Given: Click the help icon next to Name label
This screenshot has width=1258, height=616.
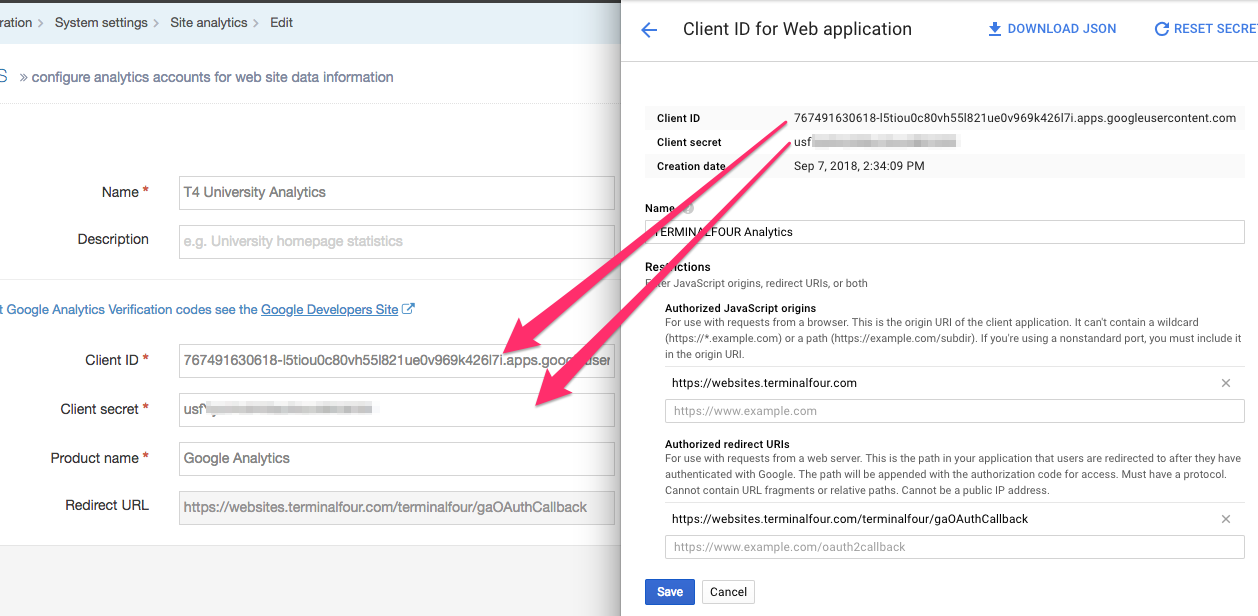Looking at the screenshot, I should pos(687,208).
